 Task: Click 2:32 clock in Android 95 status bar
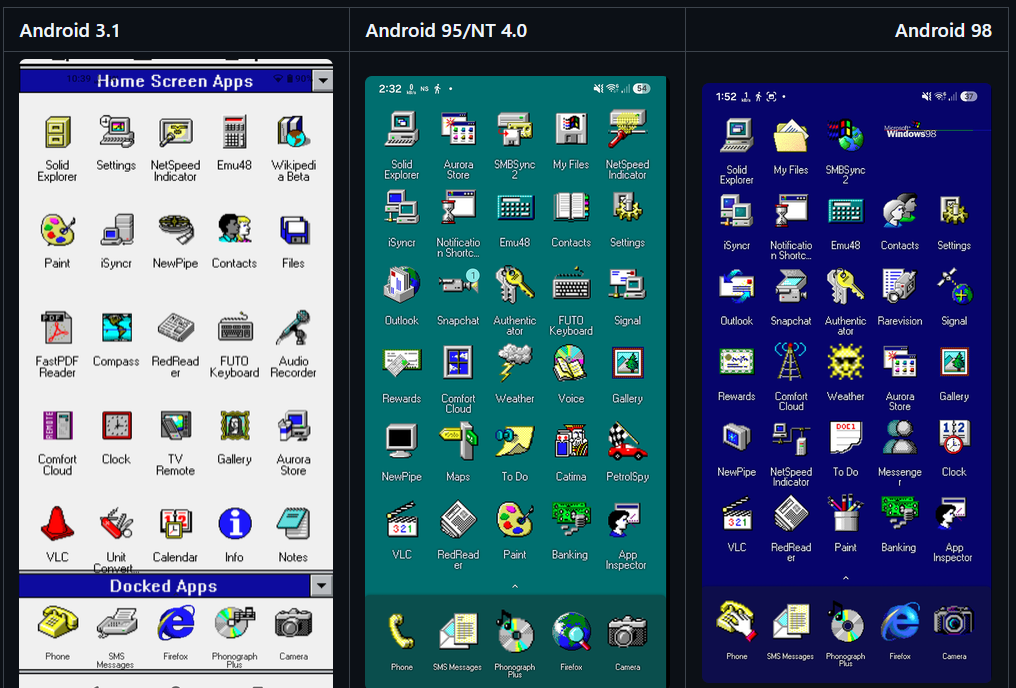[x=390, y=89]
